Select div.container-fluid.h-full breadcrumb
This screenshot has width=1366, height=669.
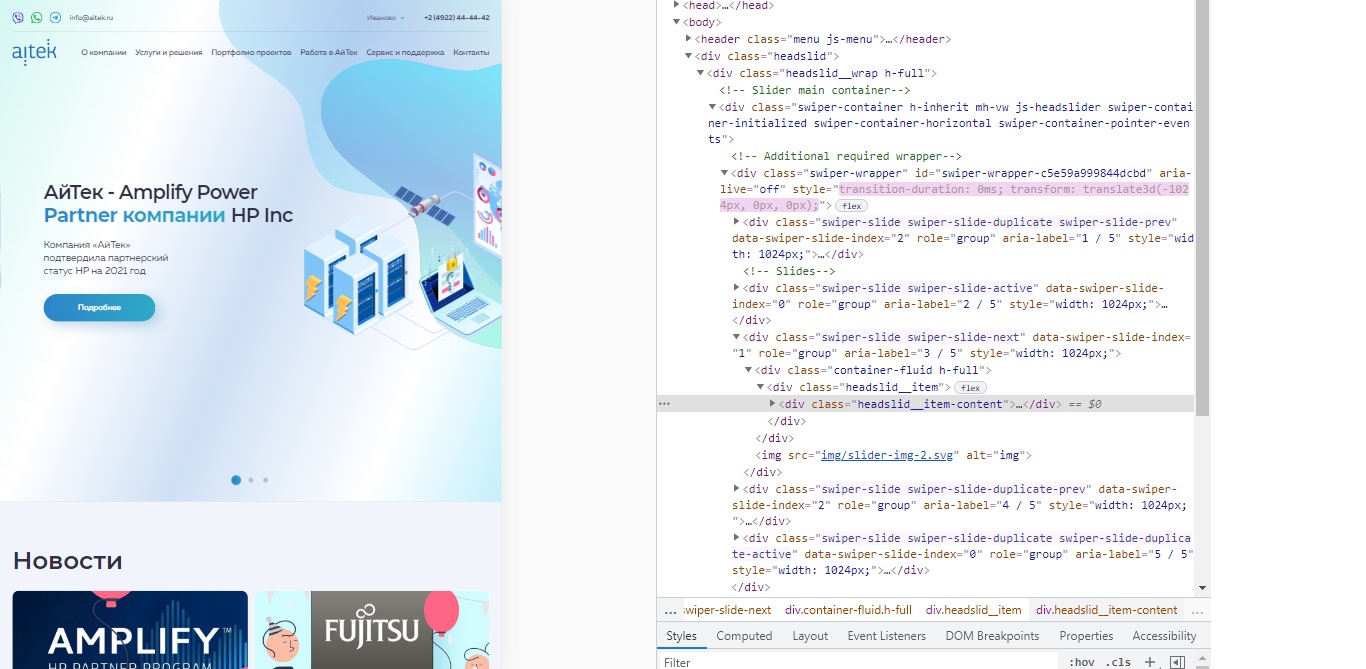pyautogui.click(x=848, y=610)
